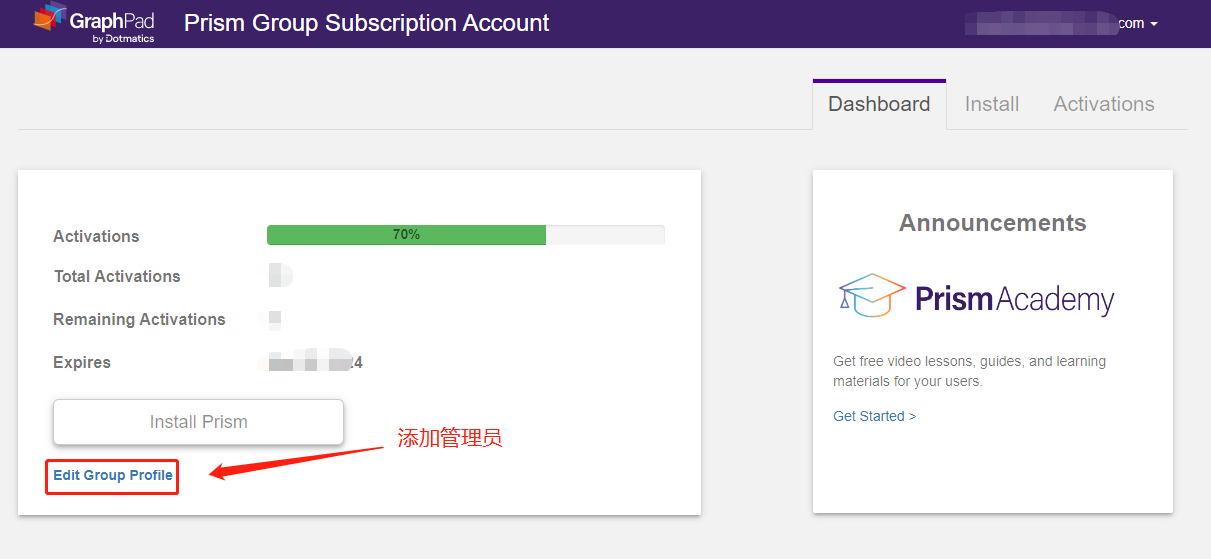Click the Remaining Activations label
Screen dimensions: 1211x559
tap(139, 319)
